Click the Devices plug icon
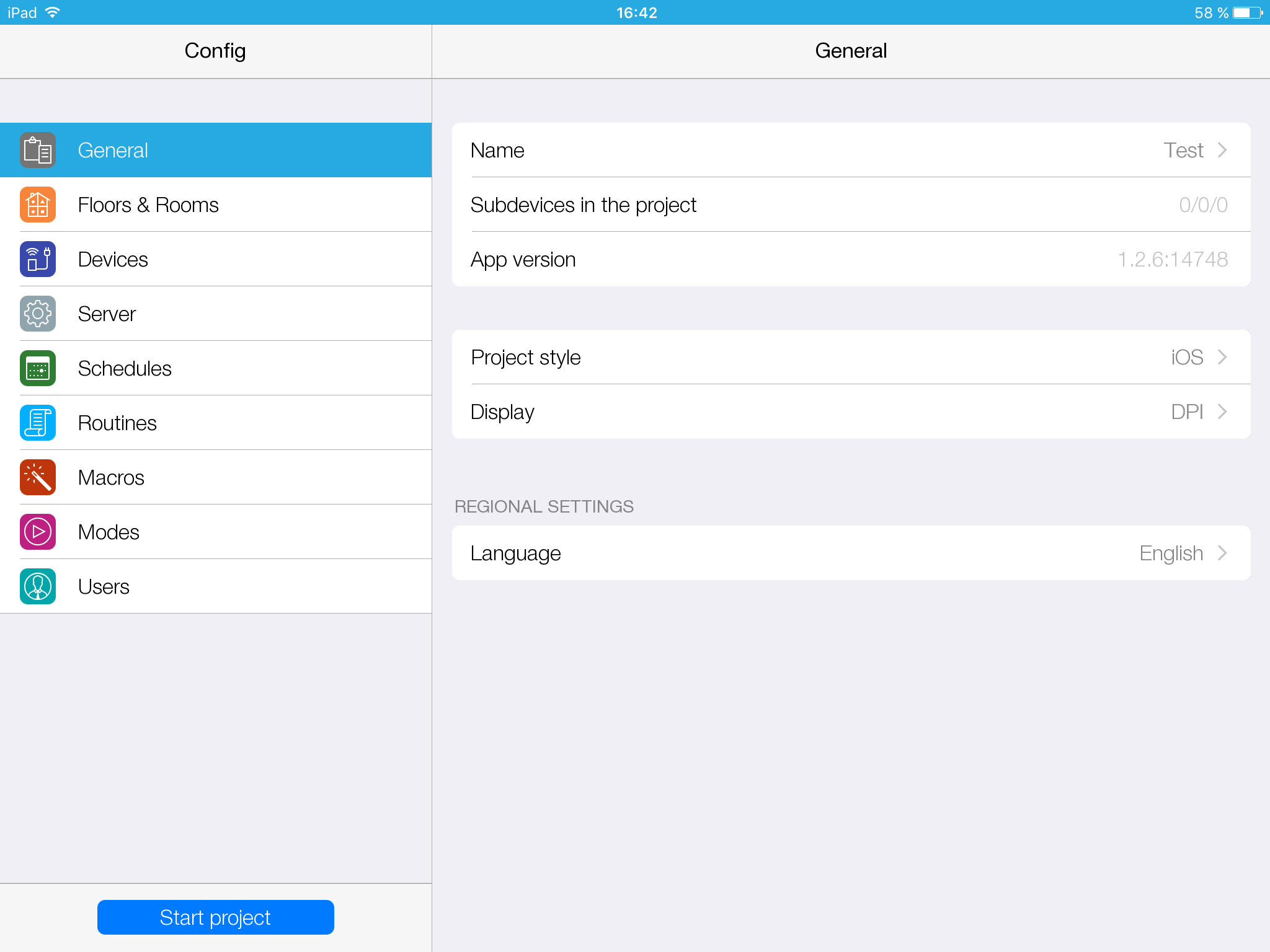Image resolution: width=1270 pixels, height=952 pixels. point(38,259)
